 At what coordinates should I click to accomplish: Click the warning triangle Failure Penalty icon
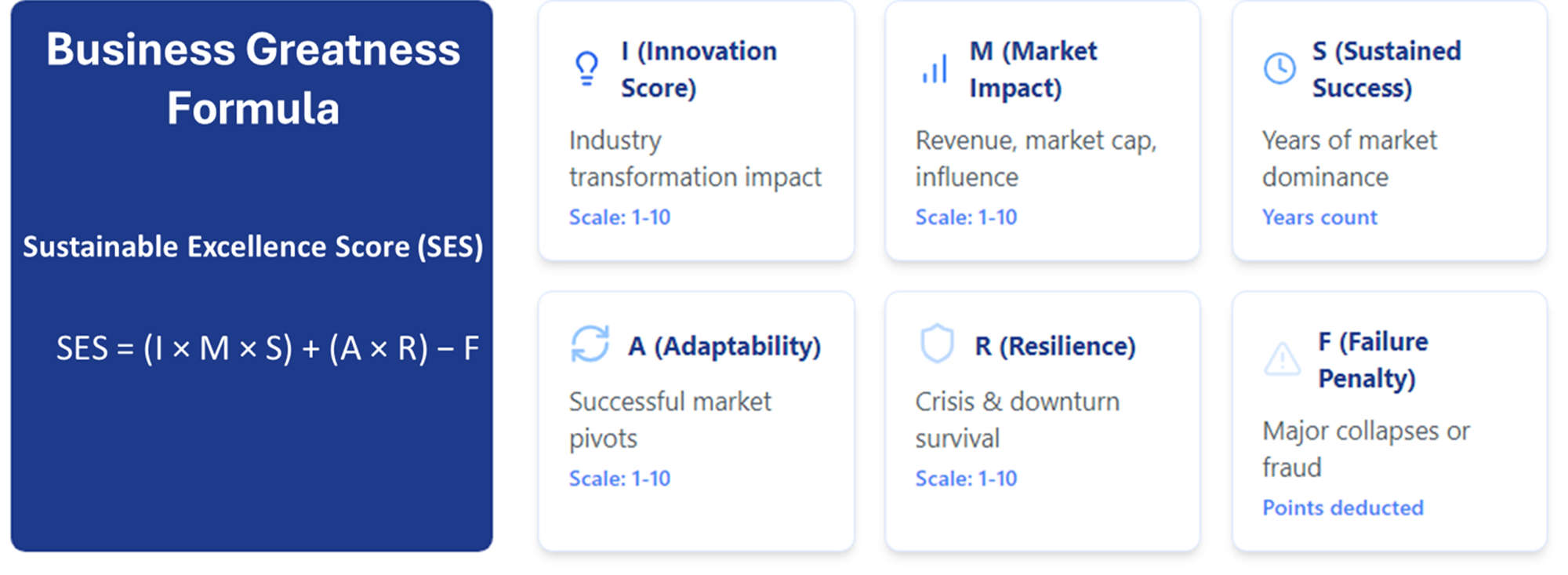coord(1283,359)
